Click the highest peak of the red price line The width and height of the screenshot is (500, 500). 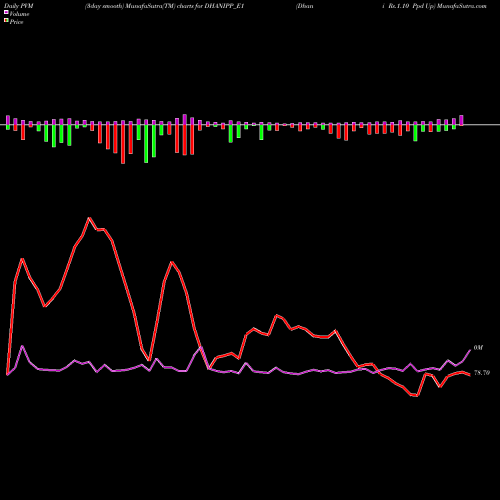tap(89, 218)
